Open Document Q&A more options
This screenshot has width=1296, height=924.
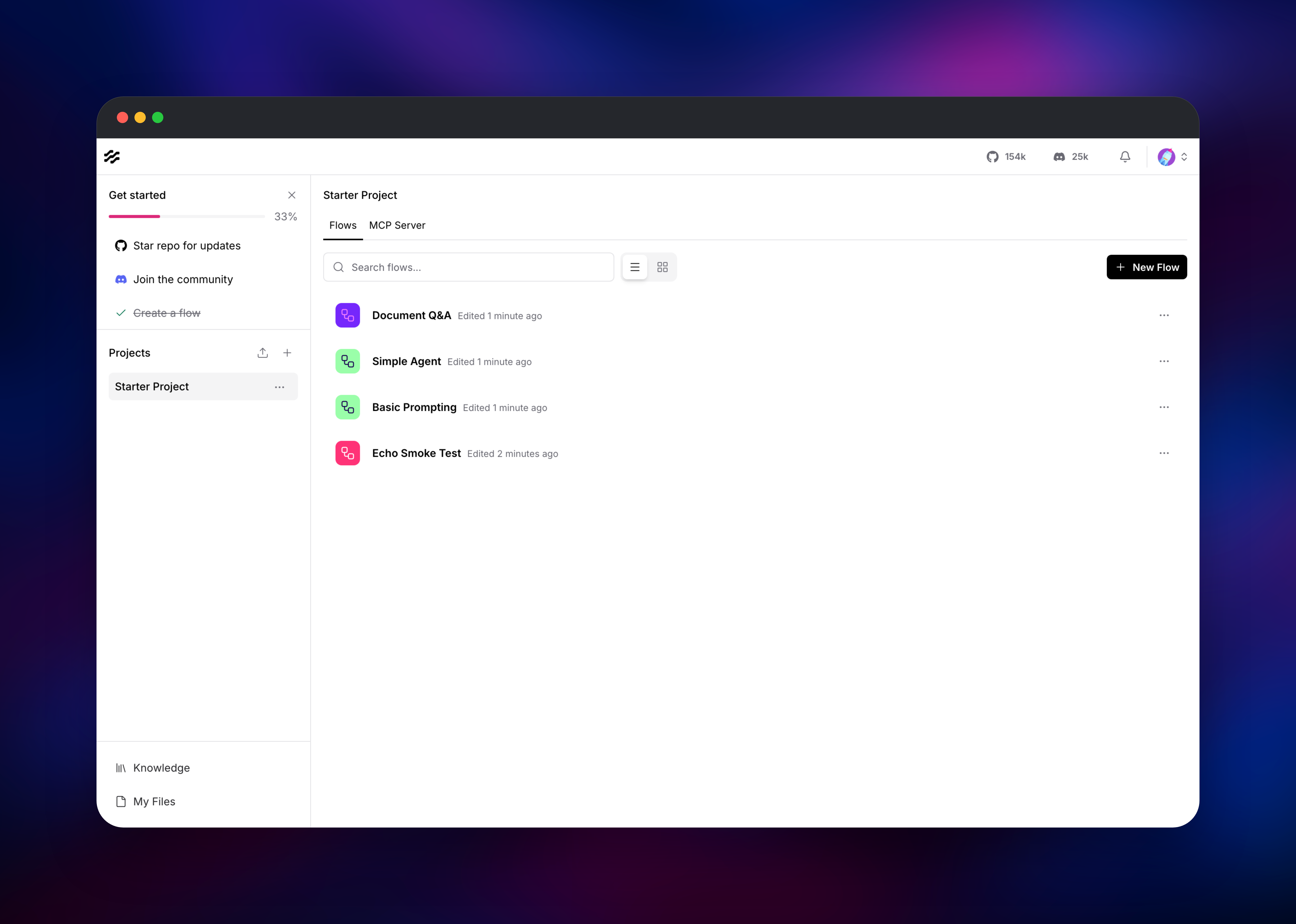[x=1164, y=315]
